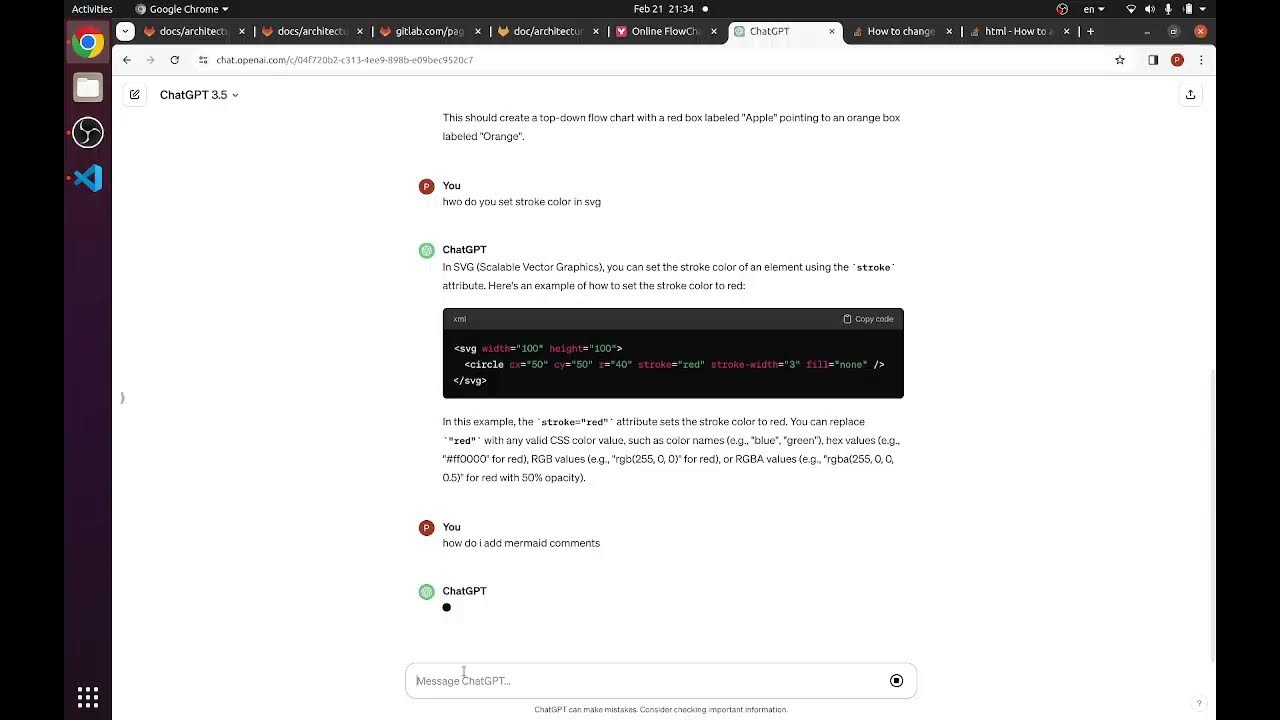1280x720 pixels.
Task: Open the Google Chrome app menu in the top bar
Action: click(x=182, y=9)
